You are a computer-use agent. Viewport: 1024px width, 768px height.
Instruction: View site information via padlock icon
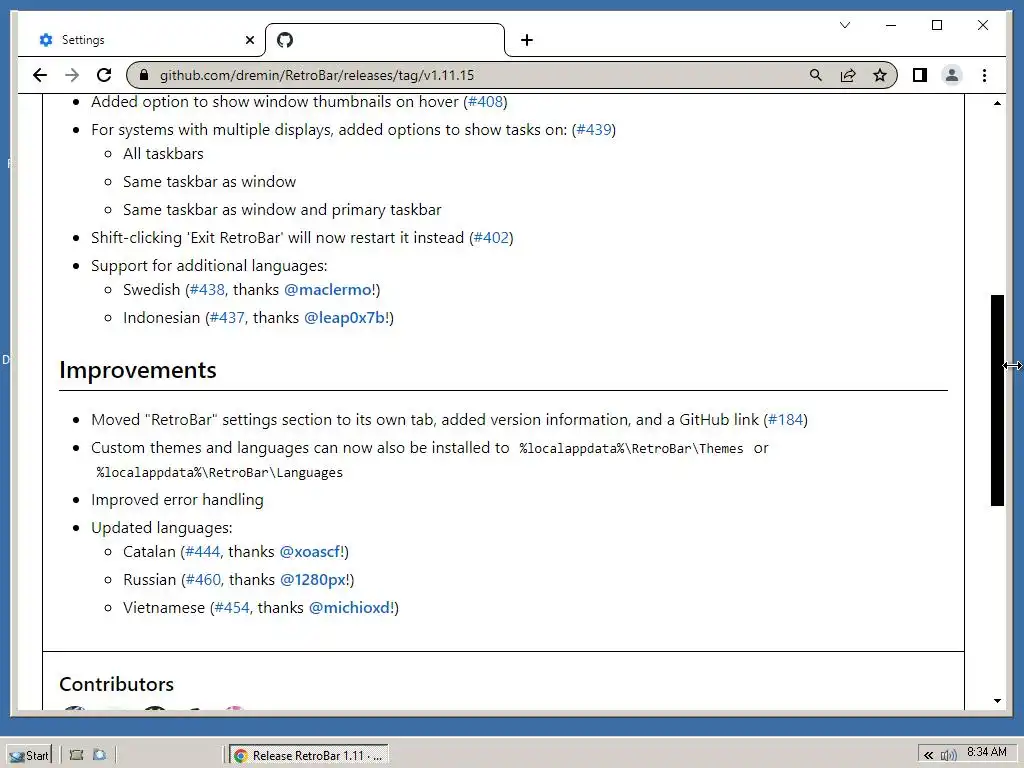[x=144, y=75]
